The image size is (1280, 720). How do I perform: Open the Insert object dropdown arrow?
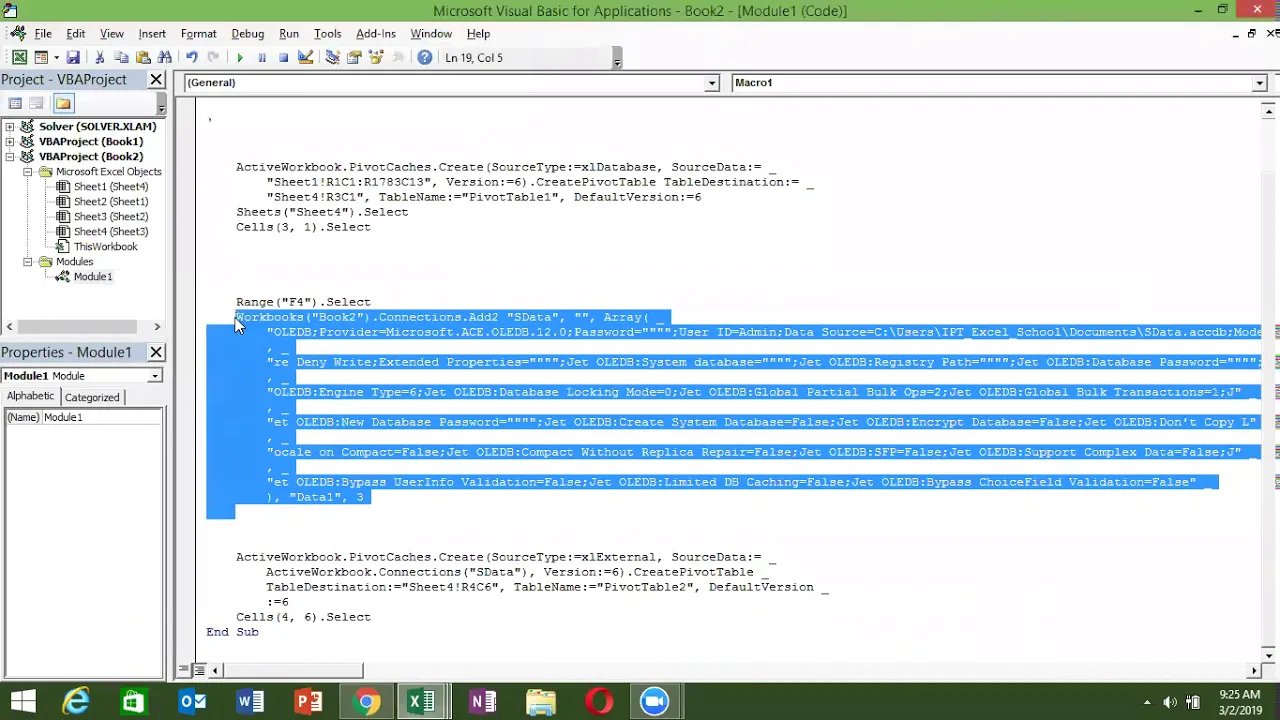(x=56, y=58)
